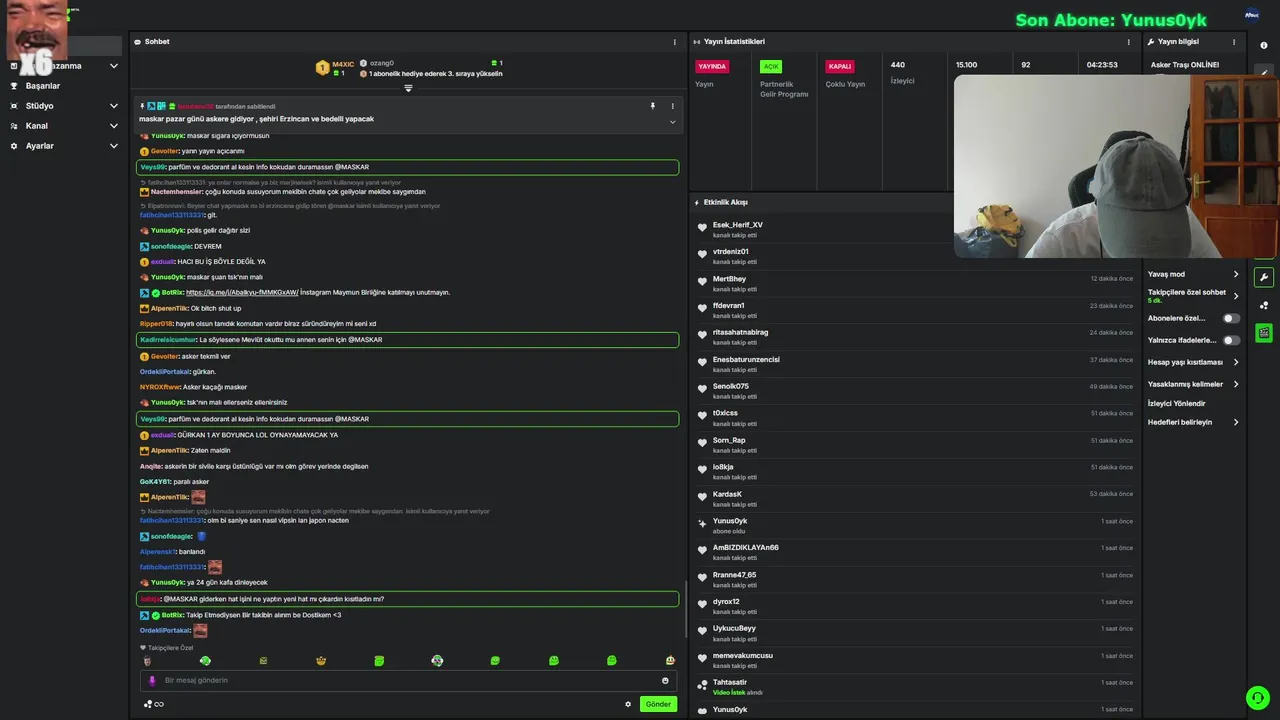Click the 04:23:53 stream duration stat
The width and height of the screenshot is (1280, 720).
1102,65
